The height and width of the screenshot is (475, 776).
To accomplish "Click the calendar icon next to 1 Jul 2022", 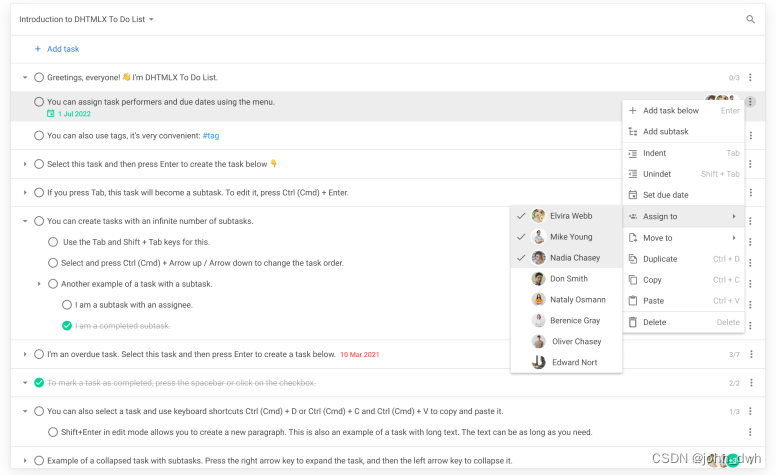I will pyautogui.click(x=50, y=113).
